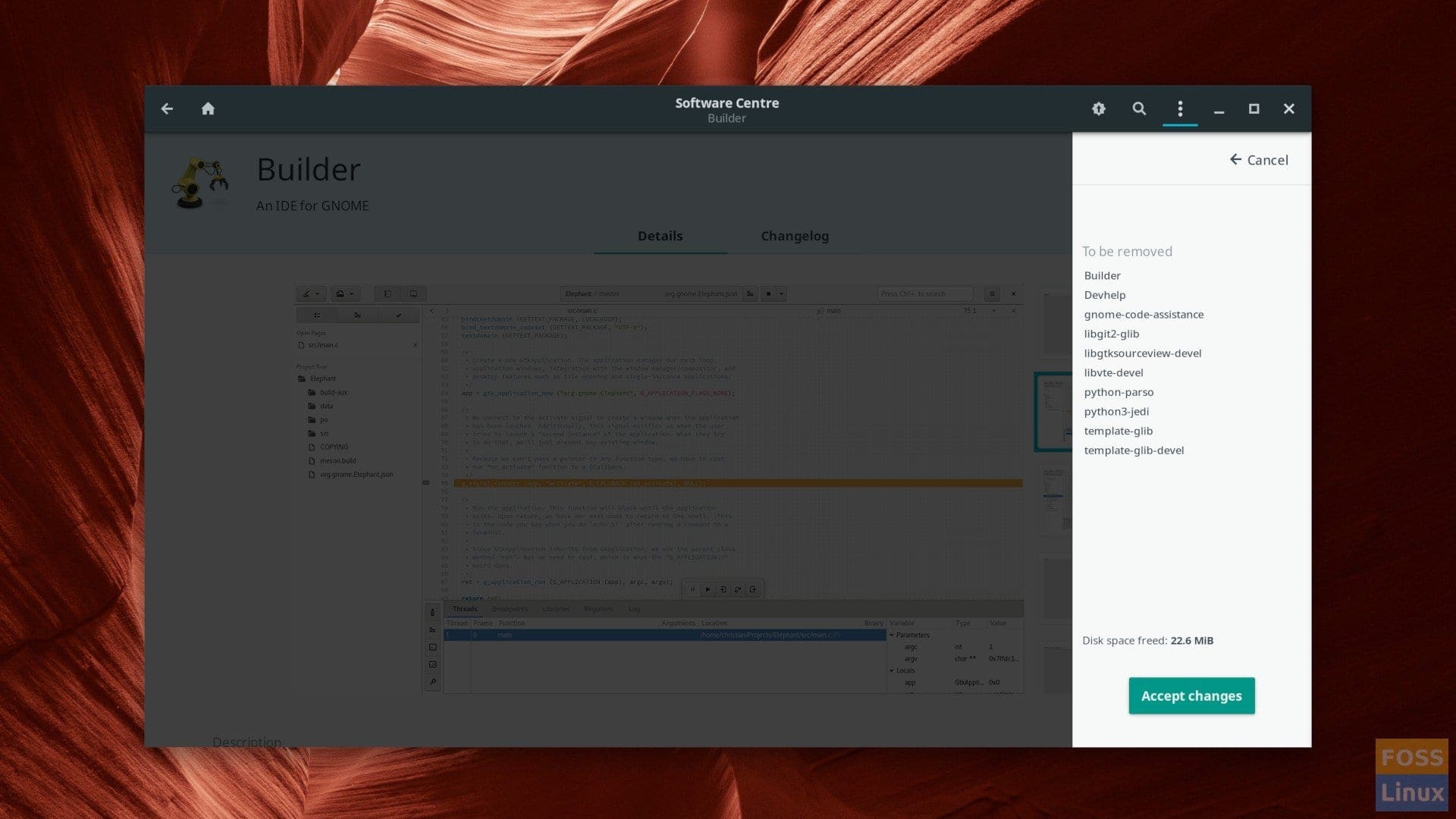Click the To be removed heading
The height and width of the screenshot is (819, 1456).
coord(1127,251)
